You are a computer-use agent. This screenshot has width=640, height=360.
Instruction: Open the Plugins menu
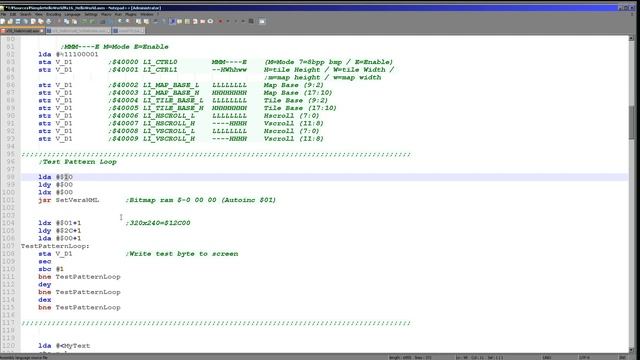click(x=131, y=14)
